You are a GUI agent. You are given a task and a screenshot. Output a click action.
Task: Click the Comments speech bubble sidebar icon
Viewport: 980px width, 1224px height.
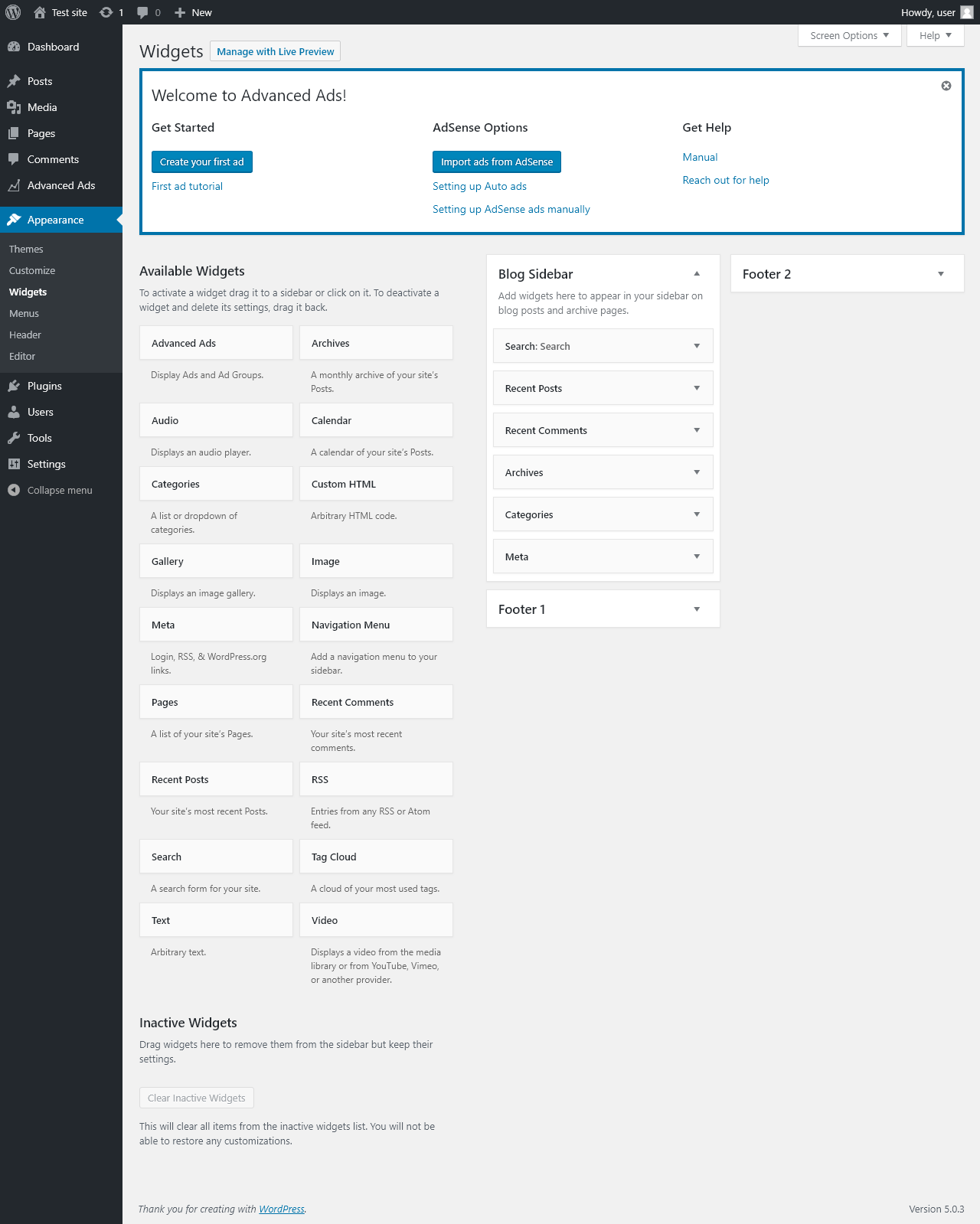tap(14, 159)
